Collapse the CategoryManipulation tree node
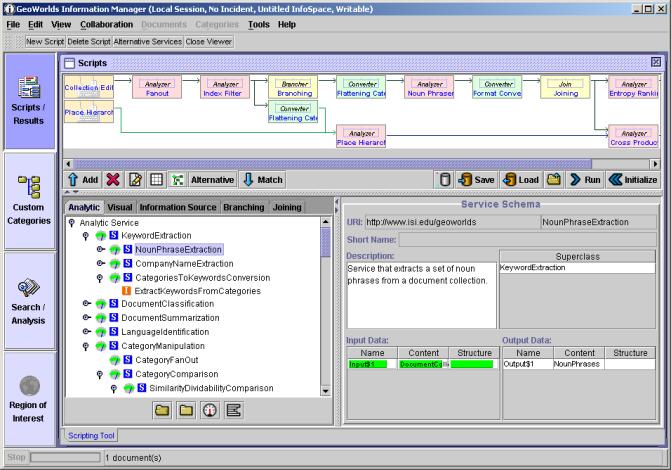 coord(86,346)
